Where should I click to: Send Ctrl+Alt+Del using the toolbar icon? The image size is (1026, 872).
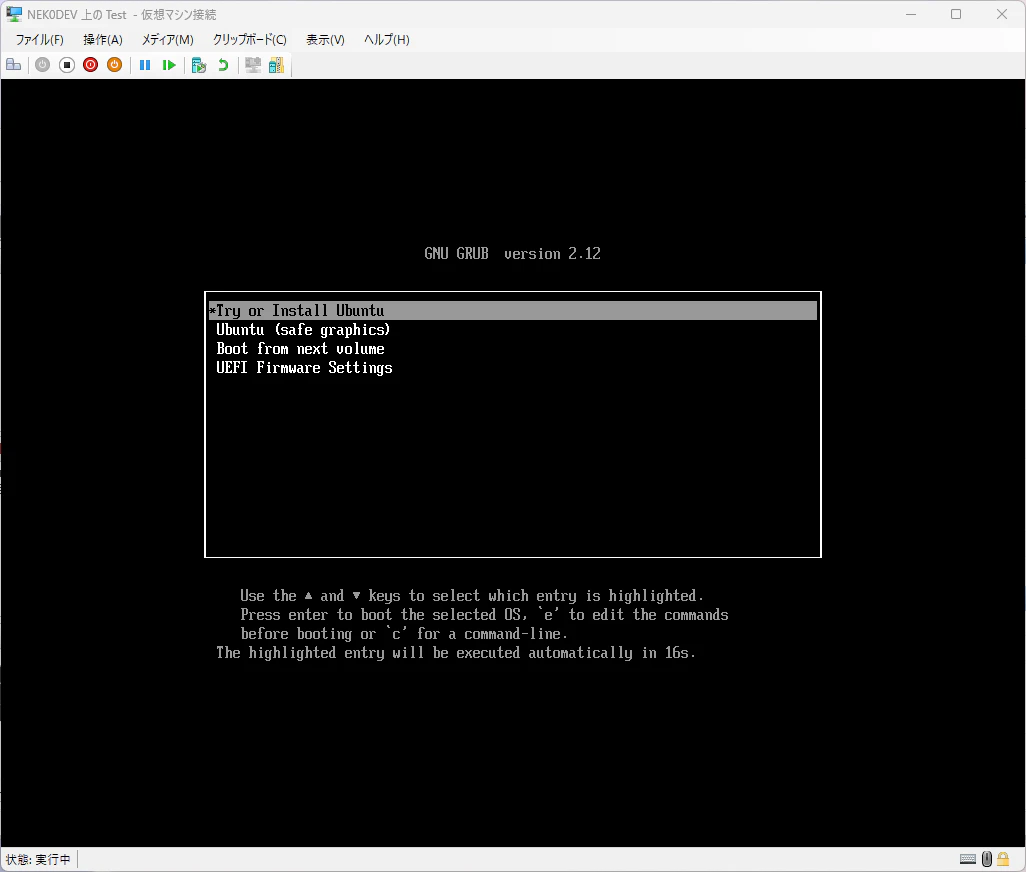click(x=14, y=65)
